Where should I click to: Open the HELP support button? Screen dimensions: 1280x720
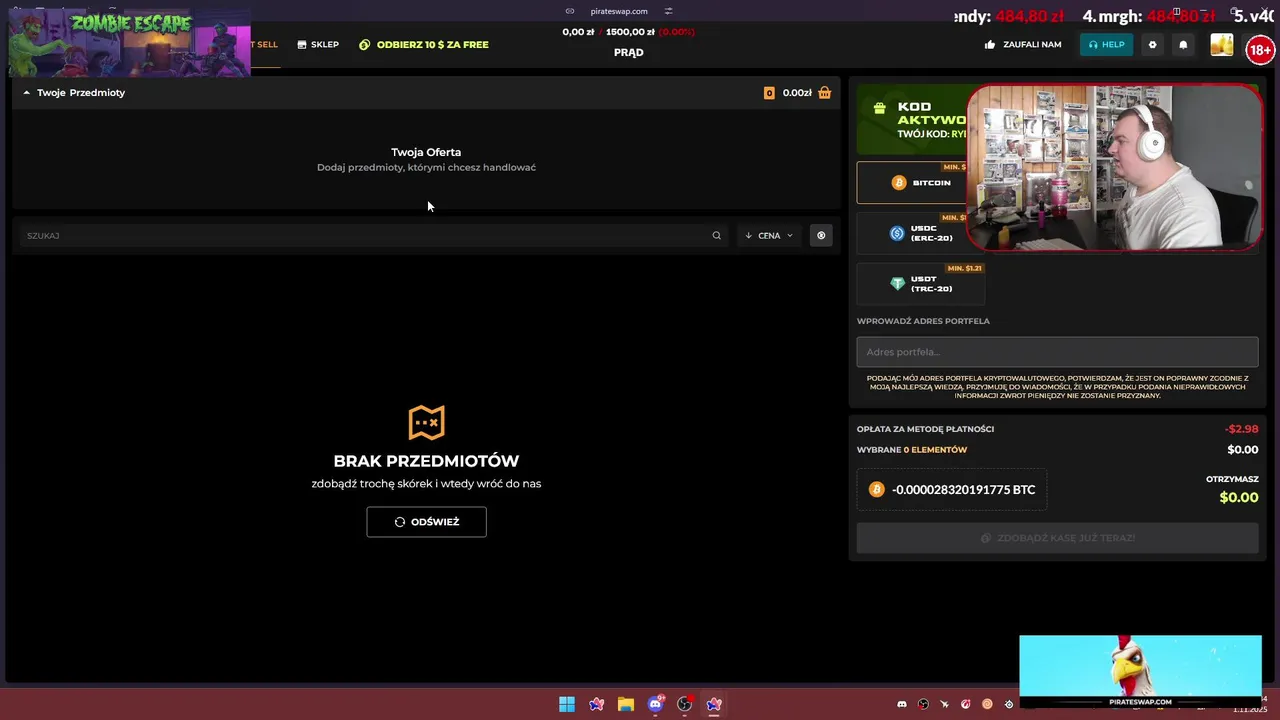(1106, 44)
